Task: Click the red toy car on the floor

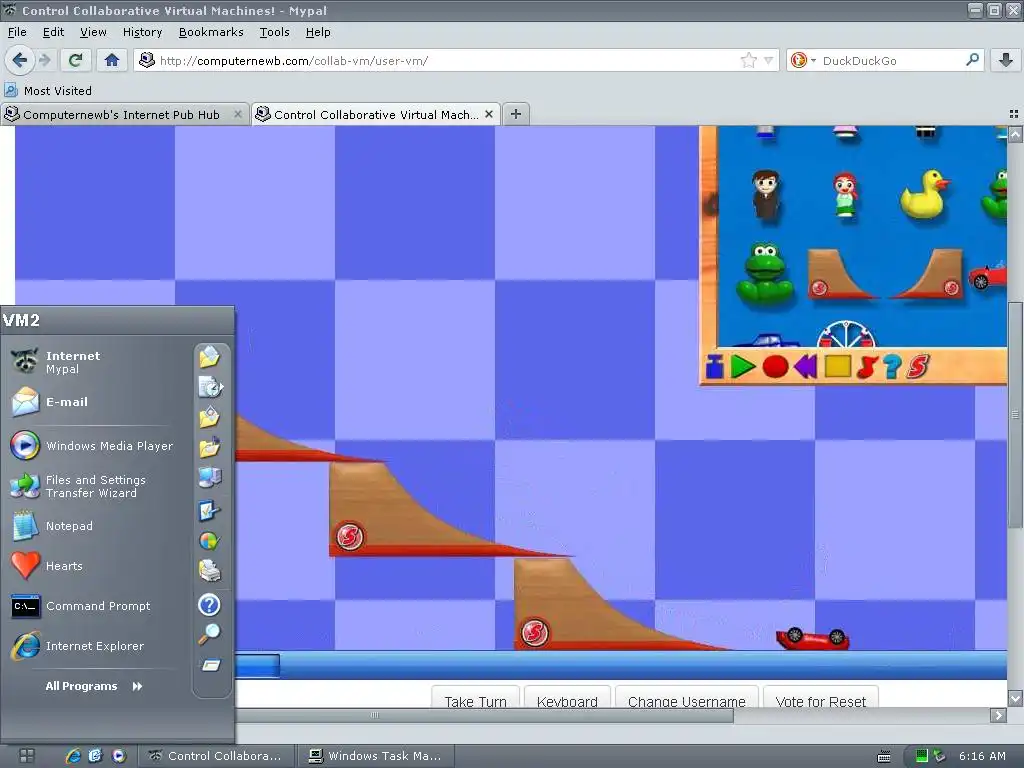Action: click(813, 638)
